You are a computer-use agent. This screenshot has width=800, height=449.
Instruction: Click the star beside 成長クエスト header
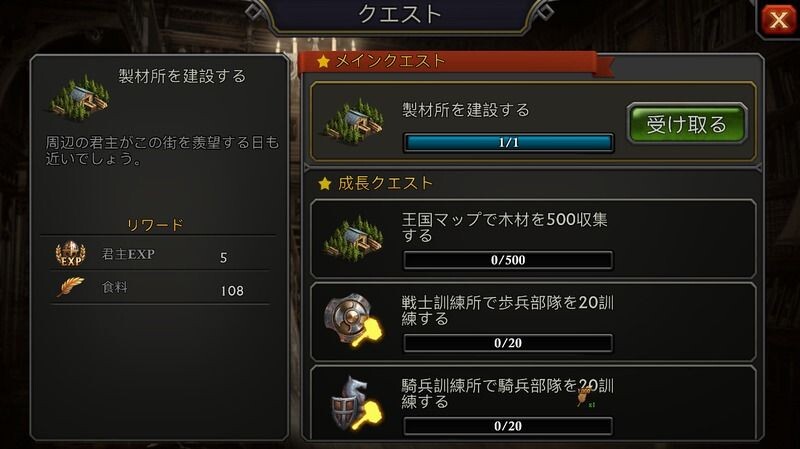324,184
